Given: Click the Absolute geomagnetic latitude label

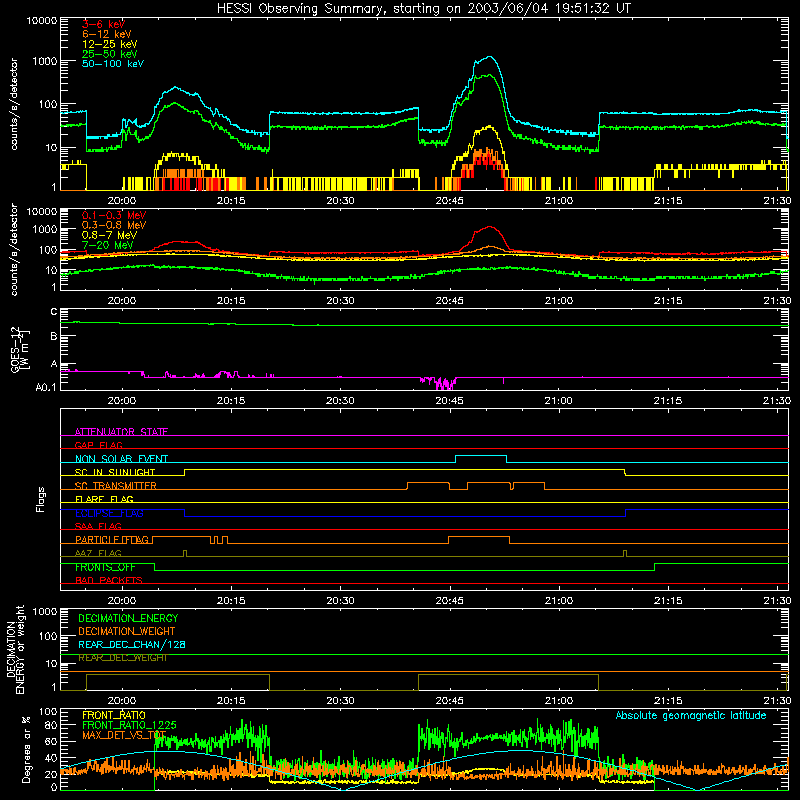Looking at the screenshot, I should click(691, 715).
